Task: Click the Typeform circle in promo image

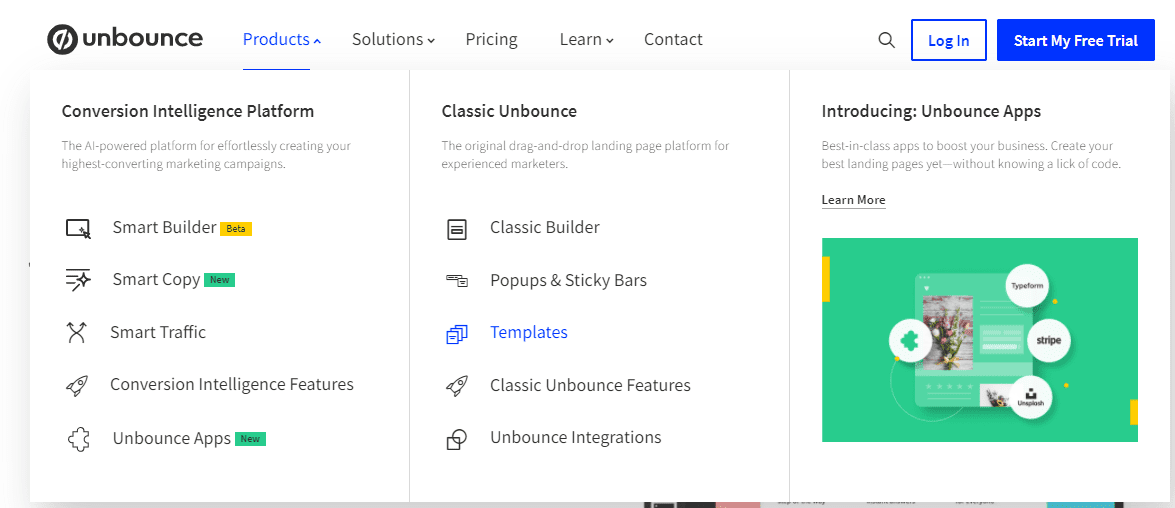Action: [1027, 286]
